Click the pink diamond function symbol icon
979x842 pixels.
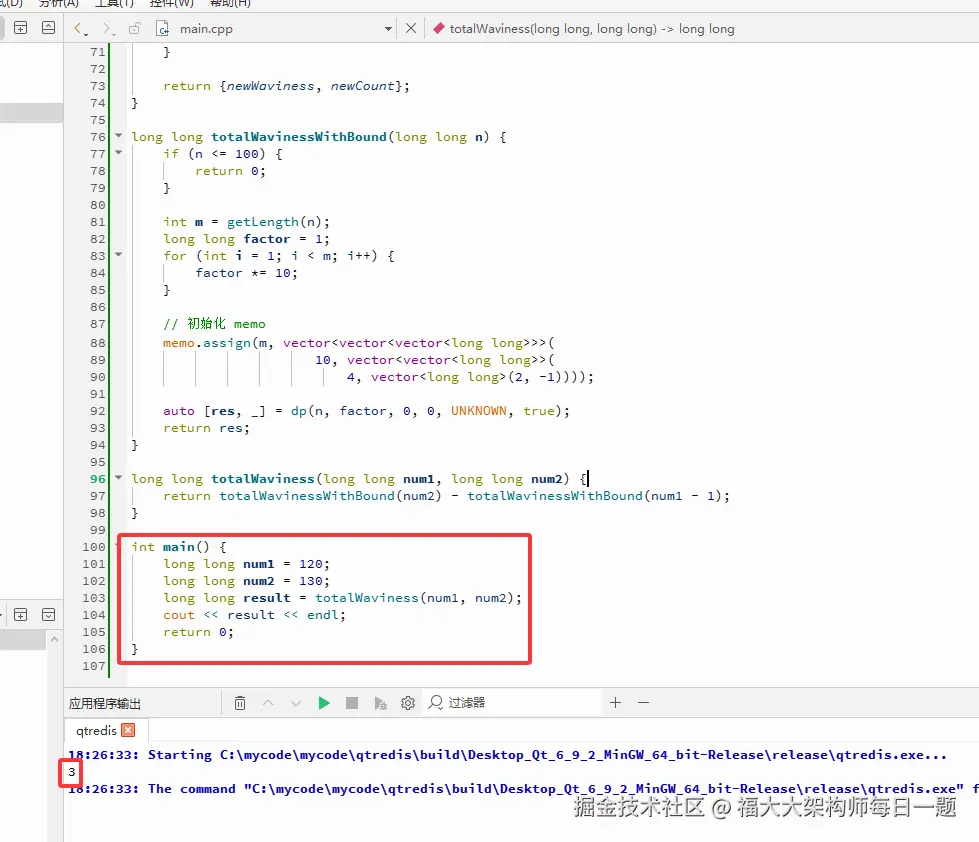[x=439, y=28]
